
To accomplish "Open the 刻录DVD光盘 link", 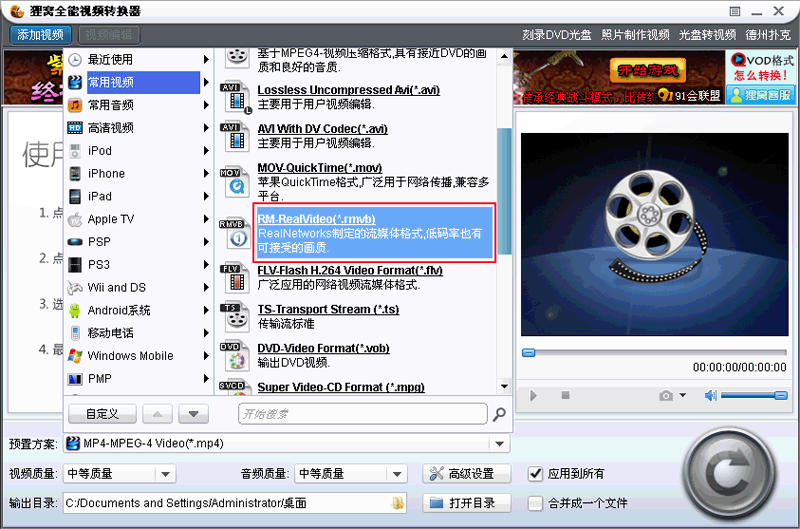I will 557,35.
